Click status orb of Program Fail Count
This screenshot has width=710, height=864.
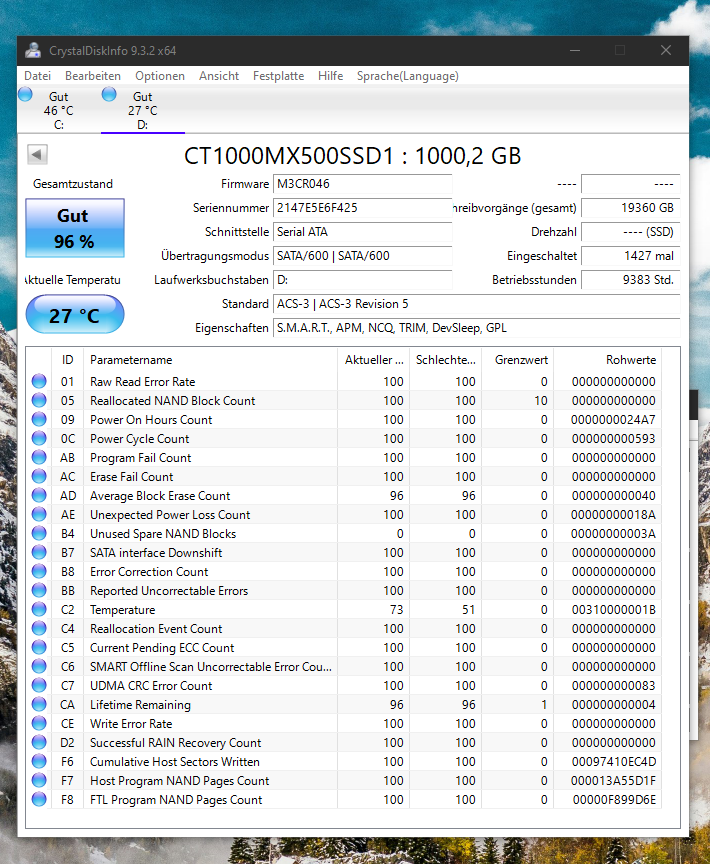click(x=39, y=457)
